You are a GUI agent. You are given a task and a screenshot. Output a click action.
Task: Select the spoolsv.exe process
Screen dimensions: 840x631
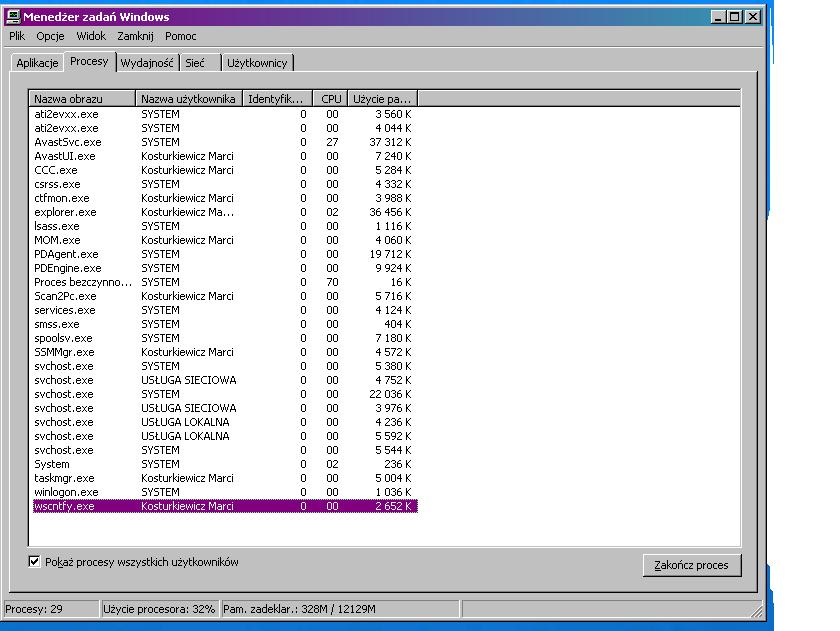(225, 338)
